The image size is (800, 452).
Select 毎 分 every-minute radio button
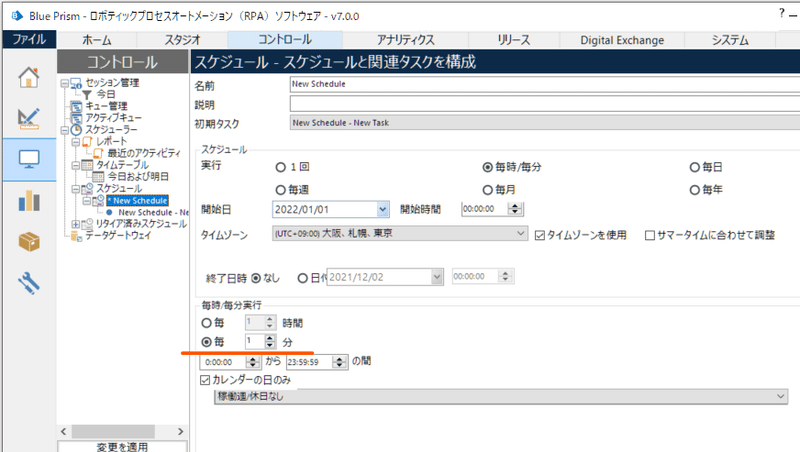click(x=206, y=342)
